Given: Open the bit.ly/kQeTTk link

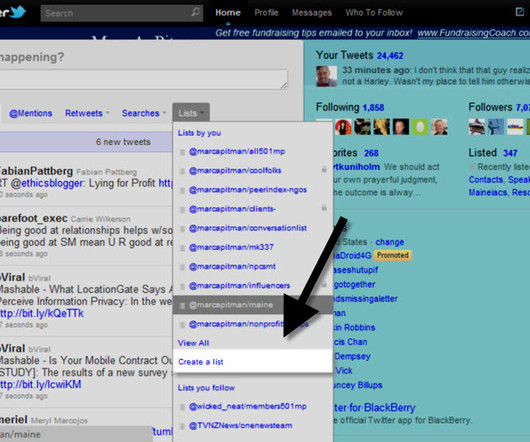Looking at the screenshot, I should coord(42,314).
